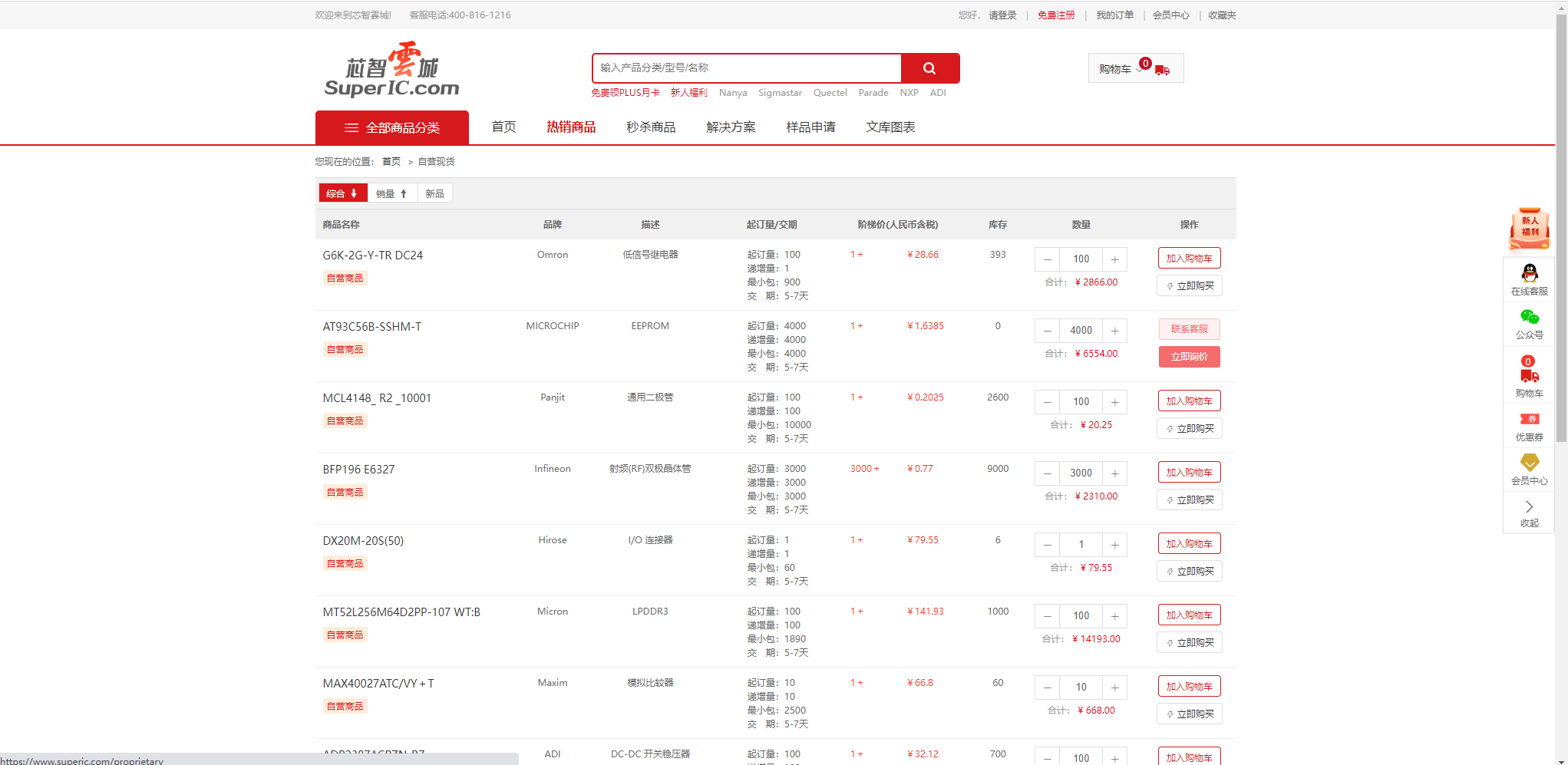Sort by 销量 ascending
1568x765 pixels.
(x=392, y=193)
